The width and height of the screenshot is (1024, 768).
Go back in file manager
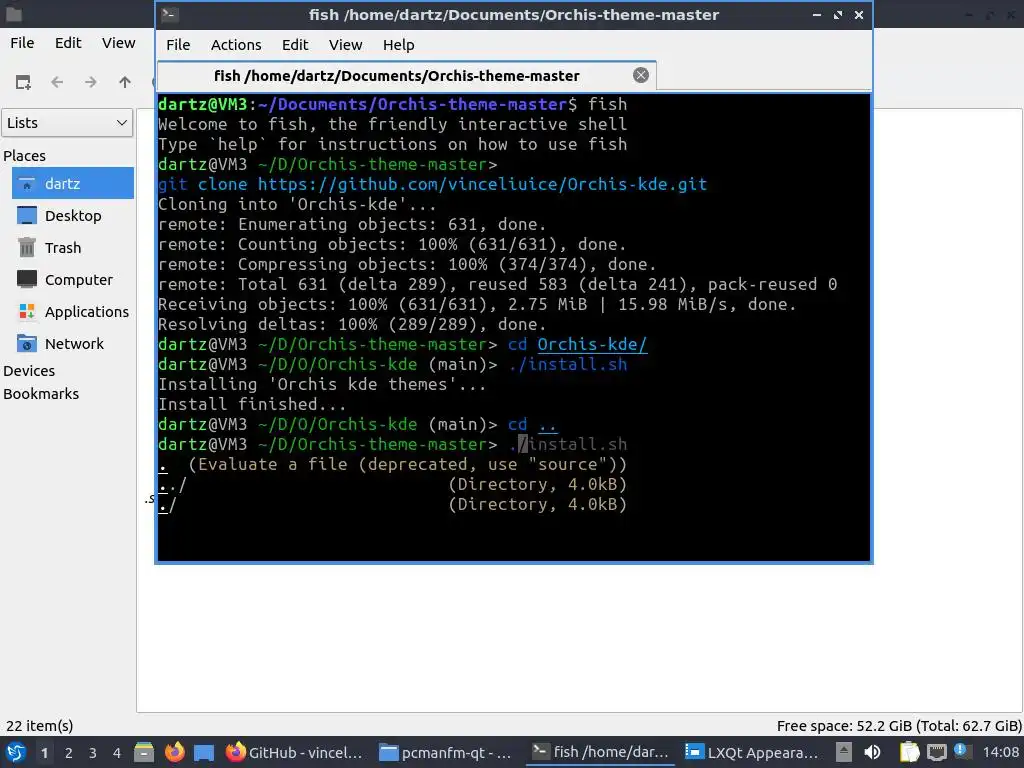click(x=57, y=82)
